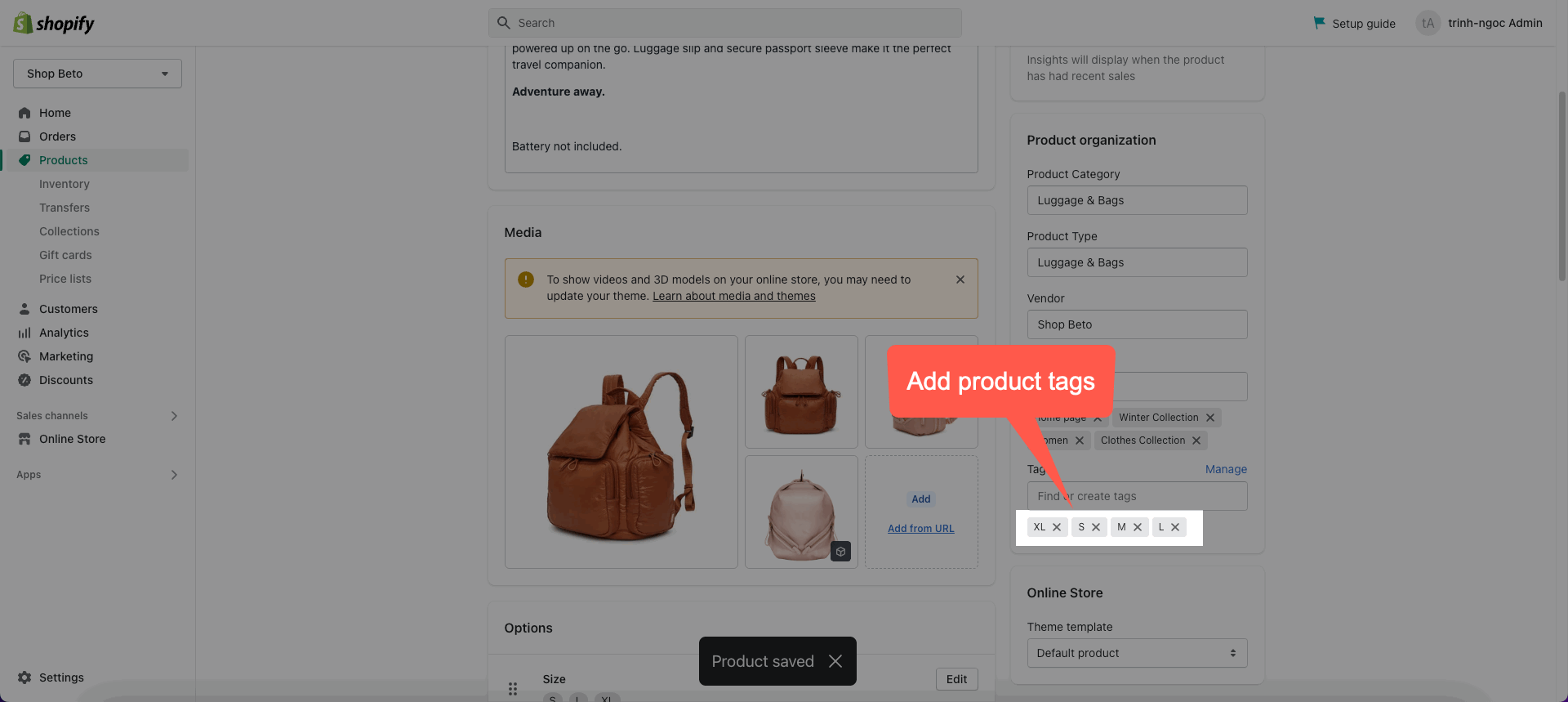Viewport: 1568px width, 702px height.
Task: Remove the Winter Collection chip
Action: (x=1210, y=418)
